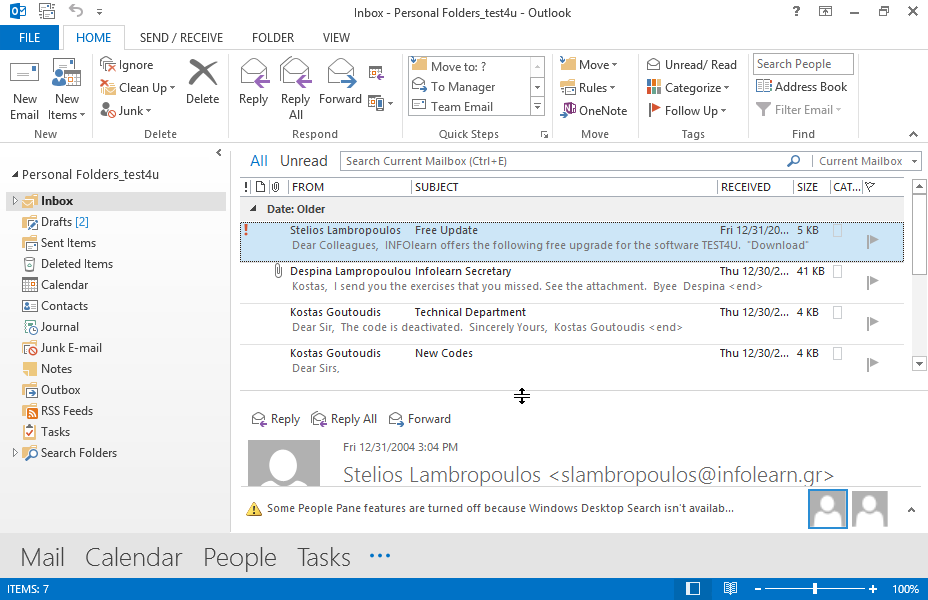This screenshot has width=928, height=600.
Task: Open the FILE tab
Action: pos(30,38)
